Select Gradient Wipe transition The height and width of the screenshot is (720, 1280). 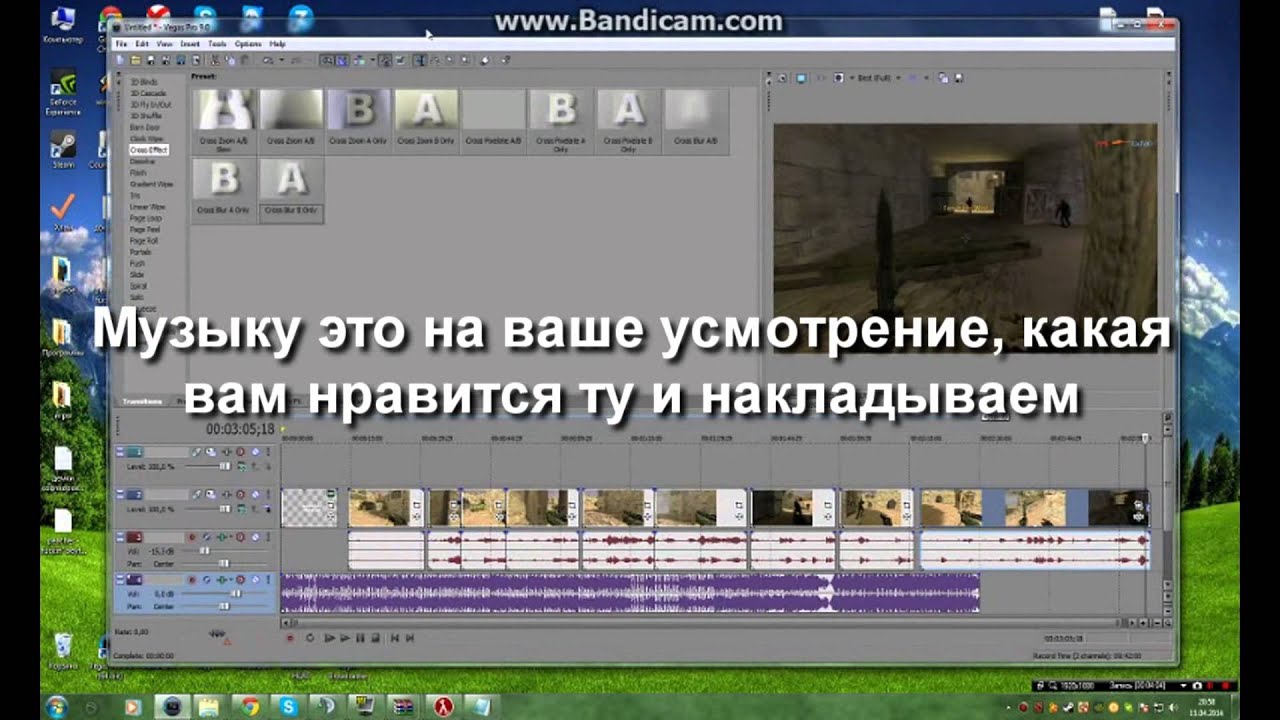[151, 184]
